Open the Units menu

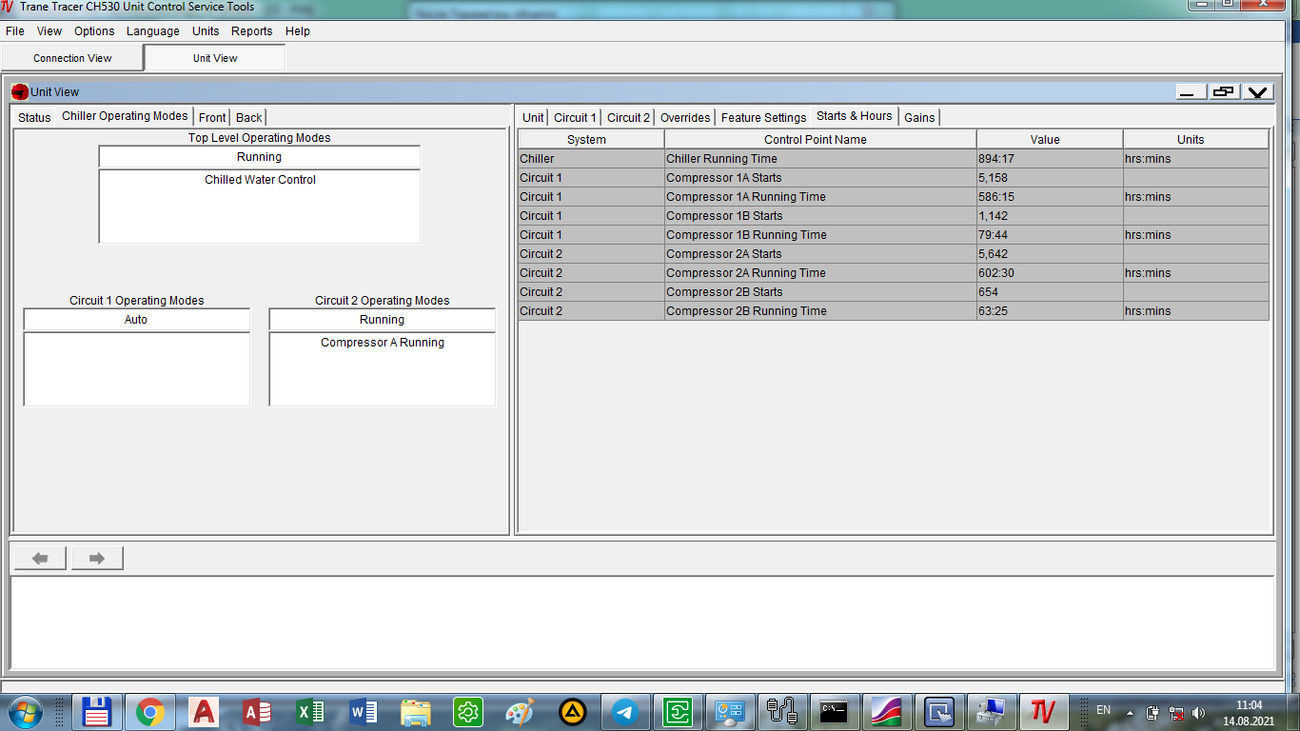(x=206, y=31)
